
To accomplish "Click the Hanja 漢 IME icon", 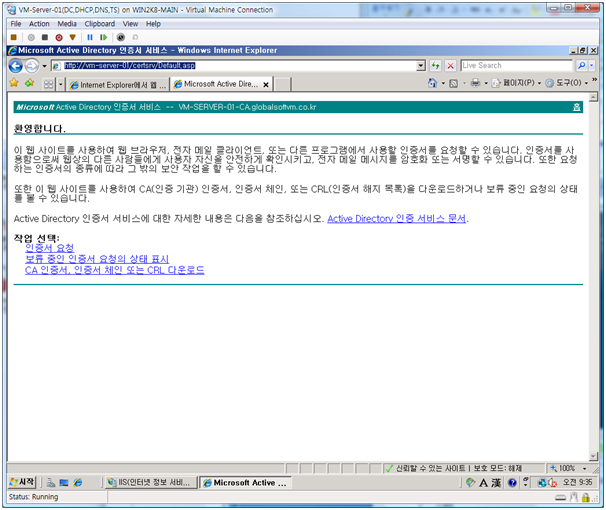I will tap(497, 483).
